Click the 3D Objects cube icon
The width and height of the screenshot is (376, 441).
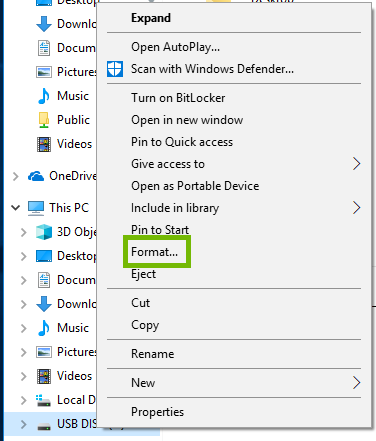click(44, 232)
